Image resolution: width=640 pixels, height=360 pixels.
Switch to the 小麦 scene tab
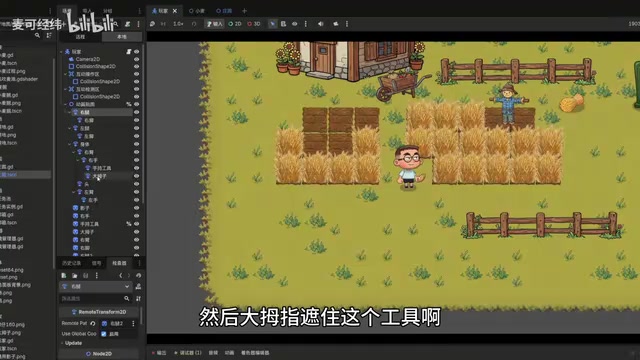(x=197, y=11)
